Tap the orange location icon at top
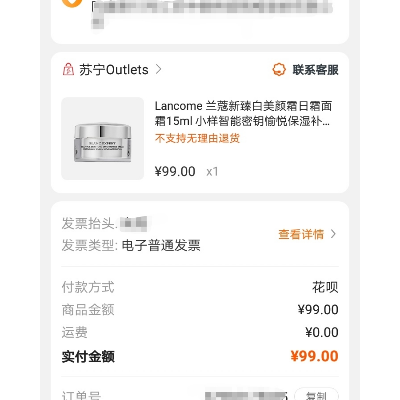The image size is (400, 400). pyautogui.click(x=72, y=3)
